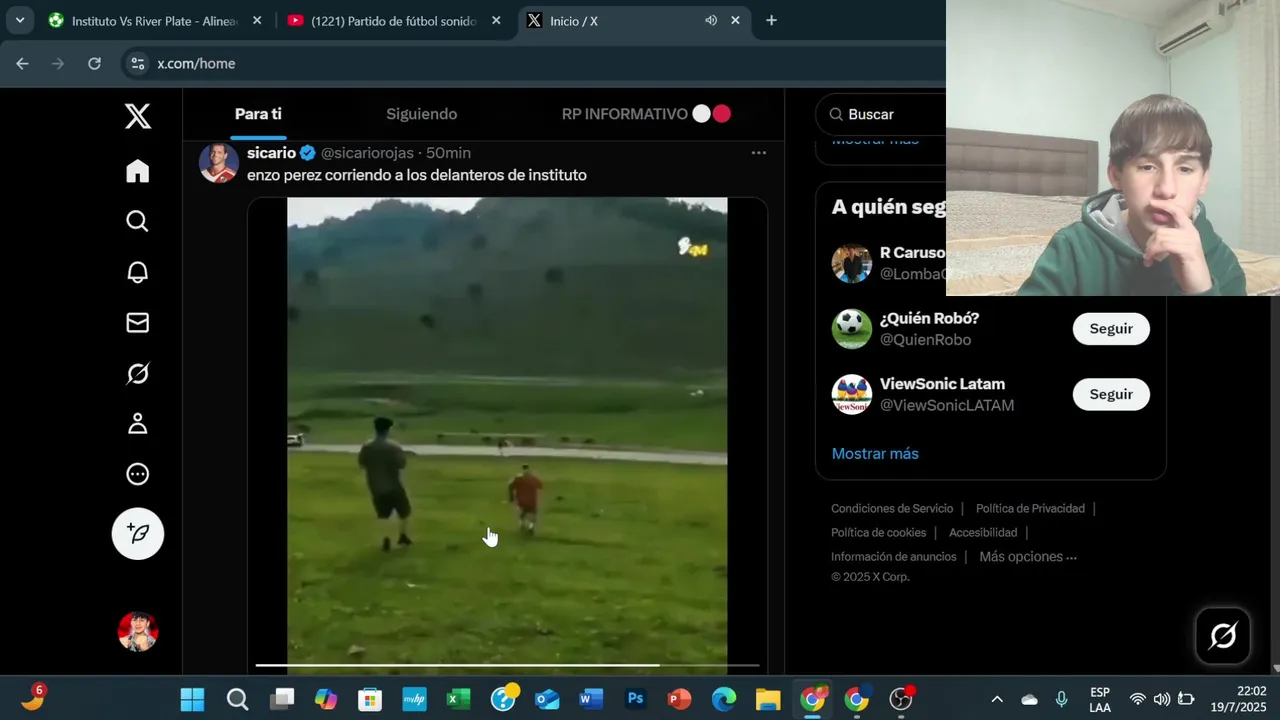Open the sicario display name link
The width and height of the screenshot is (1280, 720).
[271, 153]
